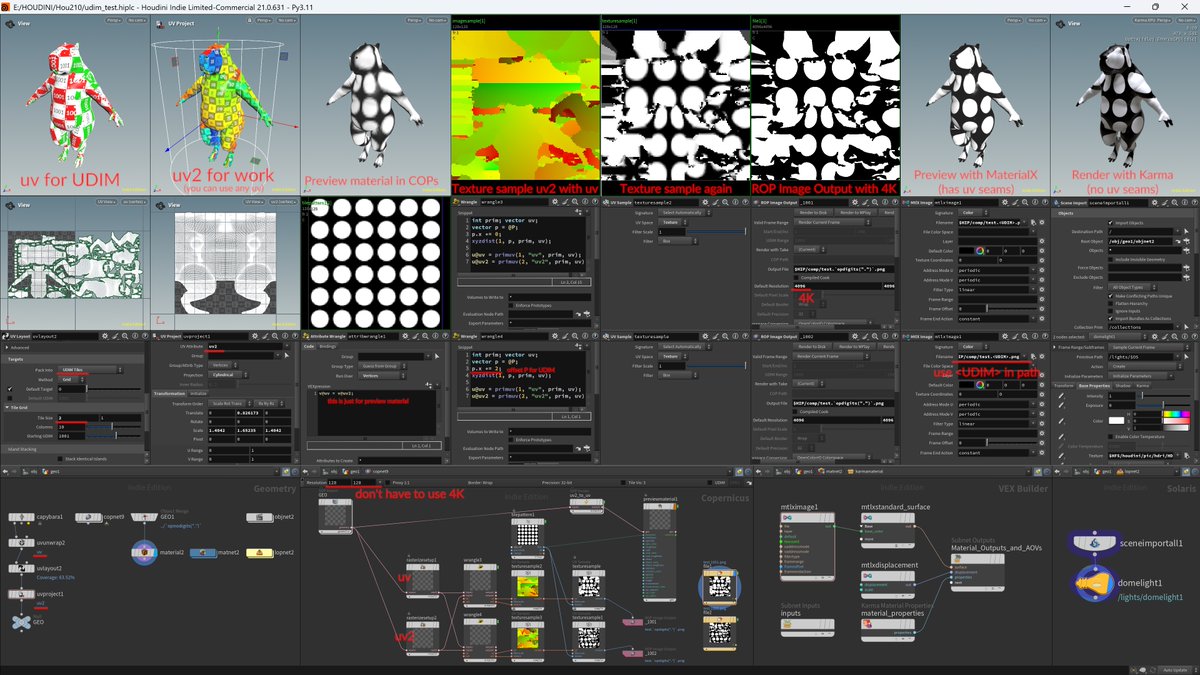Switch to Shadow tab of domelight1
The image size is (1200, 675).
(1123, 385)
